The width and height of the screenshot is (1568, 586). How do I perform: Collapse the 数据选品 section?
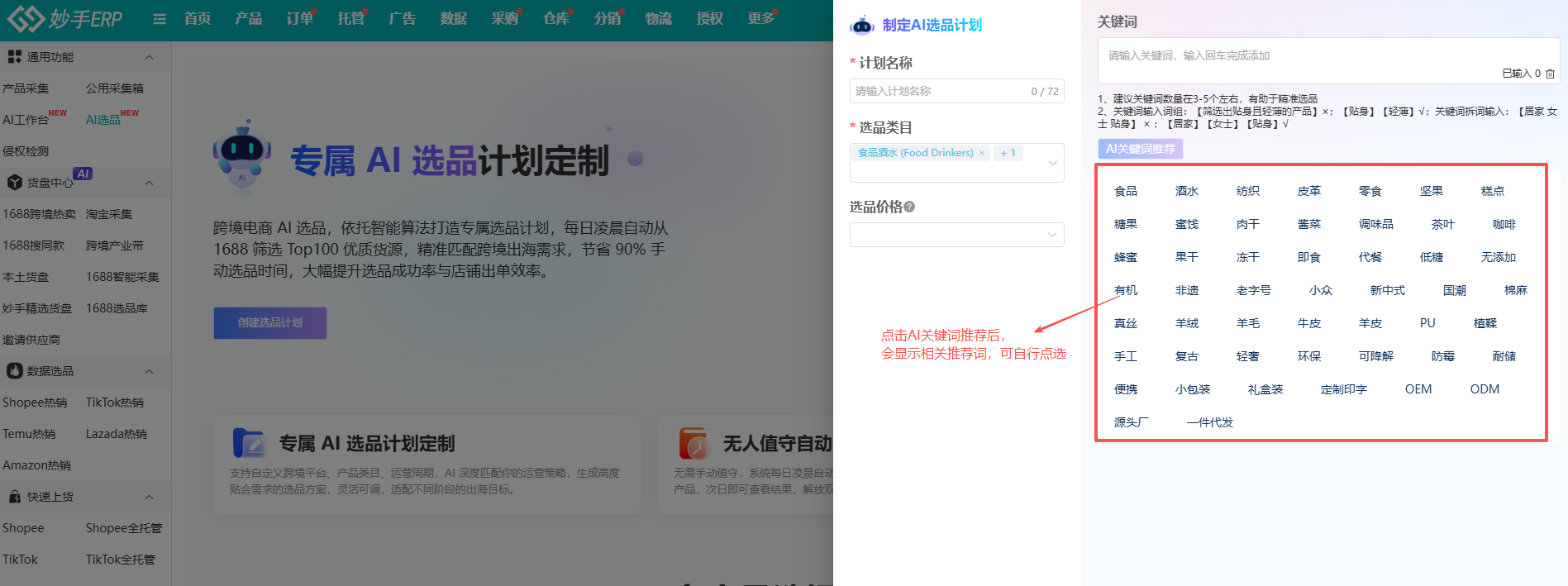point(150,371)
